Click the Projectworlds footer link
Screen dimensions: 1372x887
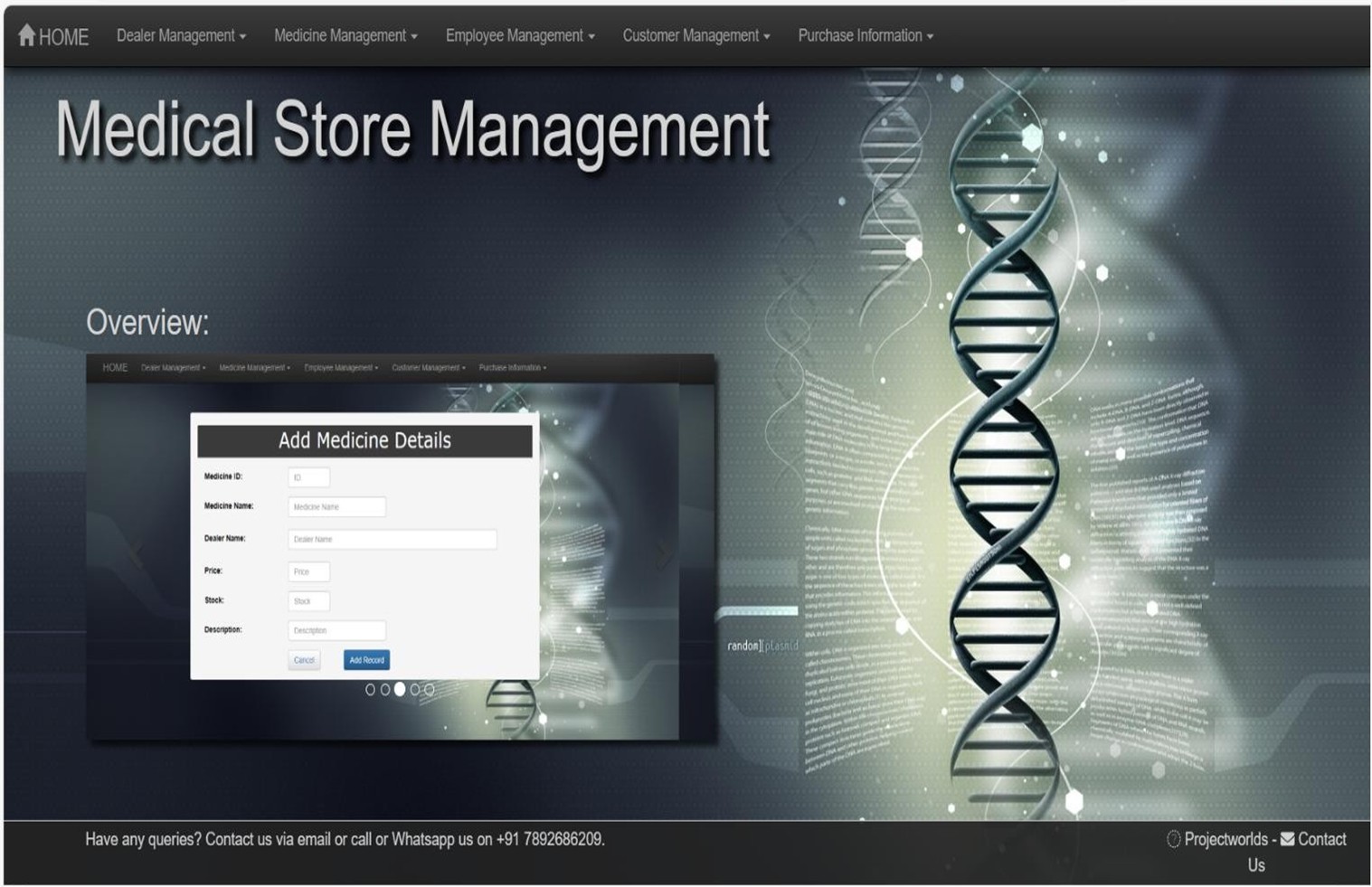[1225, 840]
